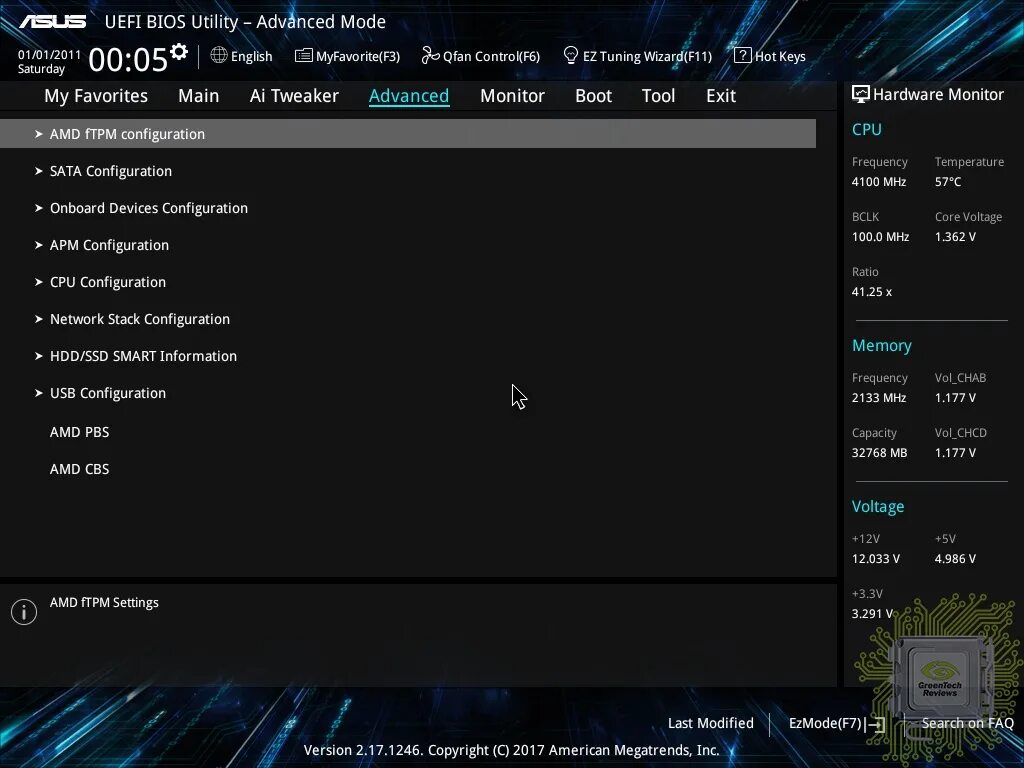Viewport: 1024px width, 768px height.
Task: Open Network Stack Configuration
Action: pos(140,319)
